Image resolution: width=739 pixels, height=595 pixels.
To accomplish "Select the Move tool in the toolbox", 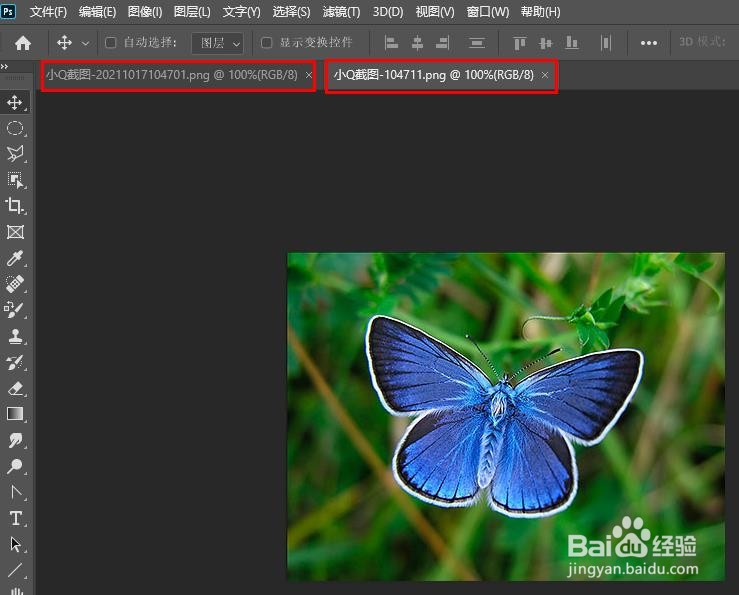I will point(15,102).
